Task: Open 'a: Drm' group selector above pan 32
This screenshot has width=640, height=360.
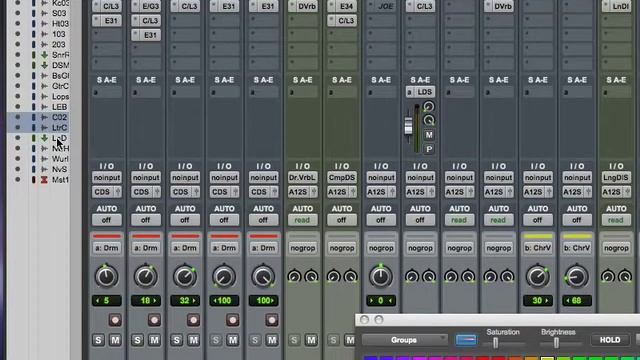Action: pos(185,248)
